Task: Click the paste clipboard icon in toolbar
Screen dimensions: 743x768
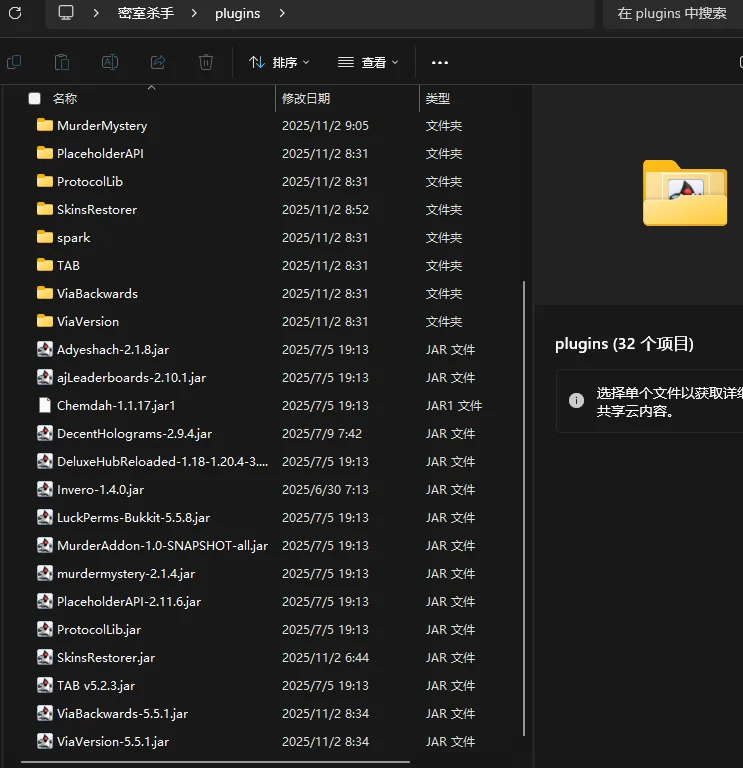Action: [x=62, y=62]
